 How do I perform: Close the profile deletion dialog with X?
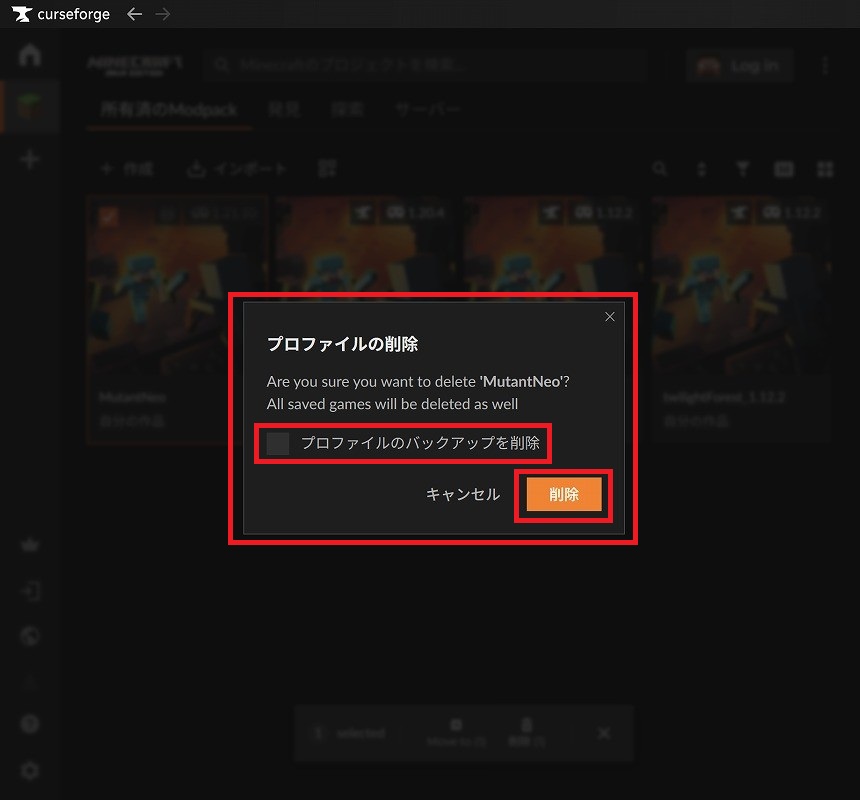pos(610,317)
